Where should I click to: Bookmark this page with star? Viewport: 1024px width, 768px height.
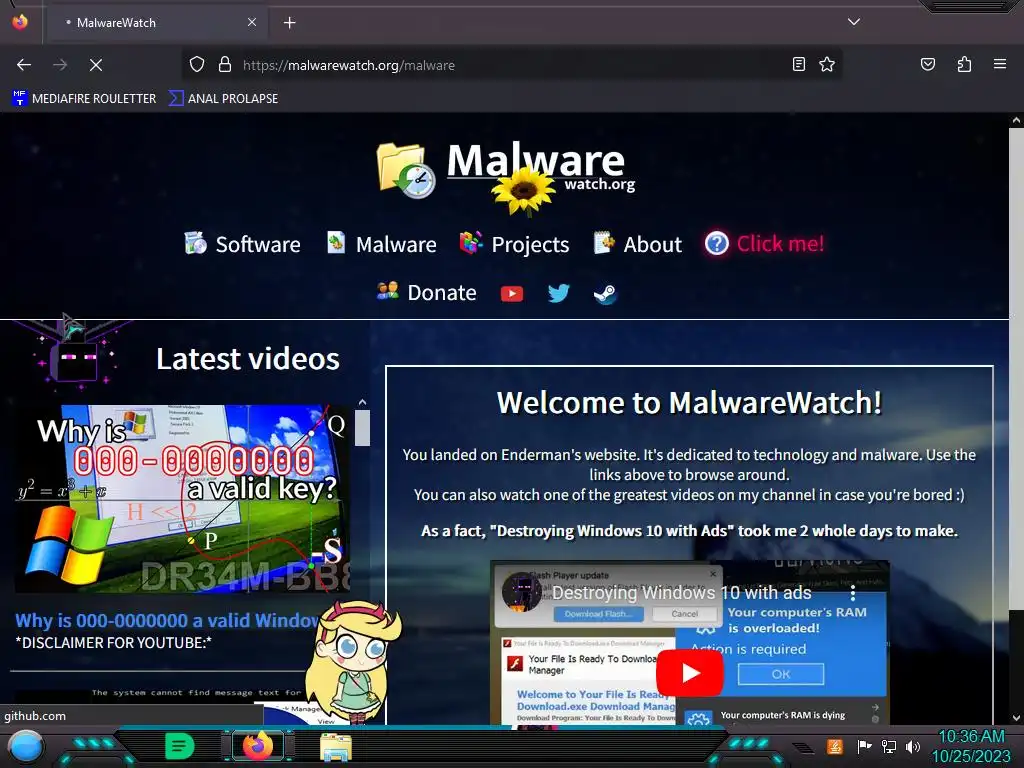pos(827,64)
